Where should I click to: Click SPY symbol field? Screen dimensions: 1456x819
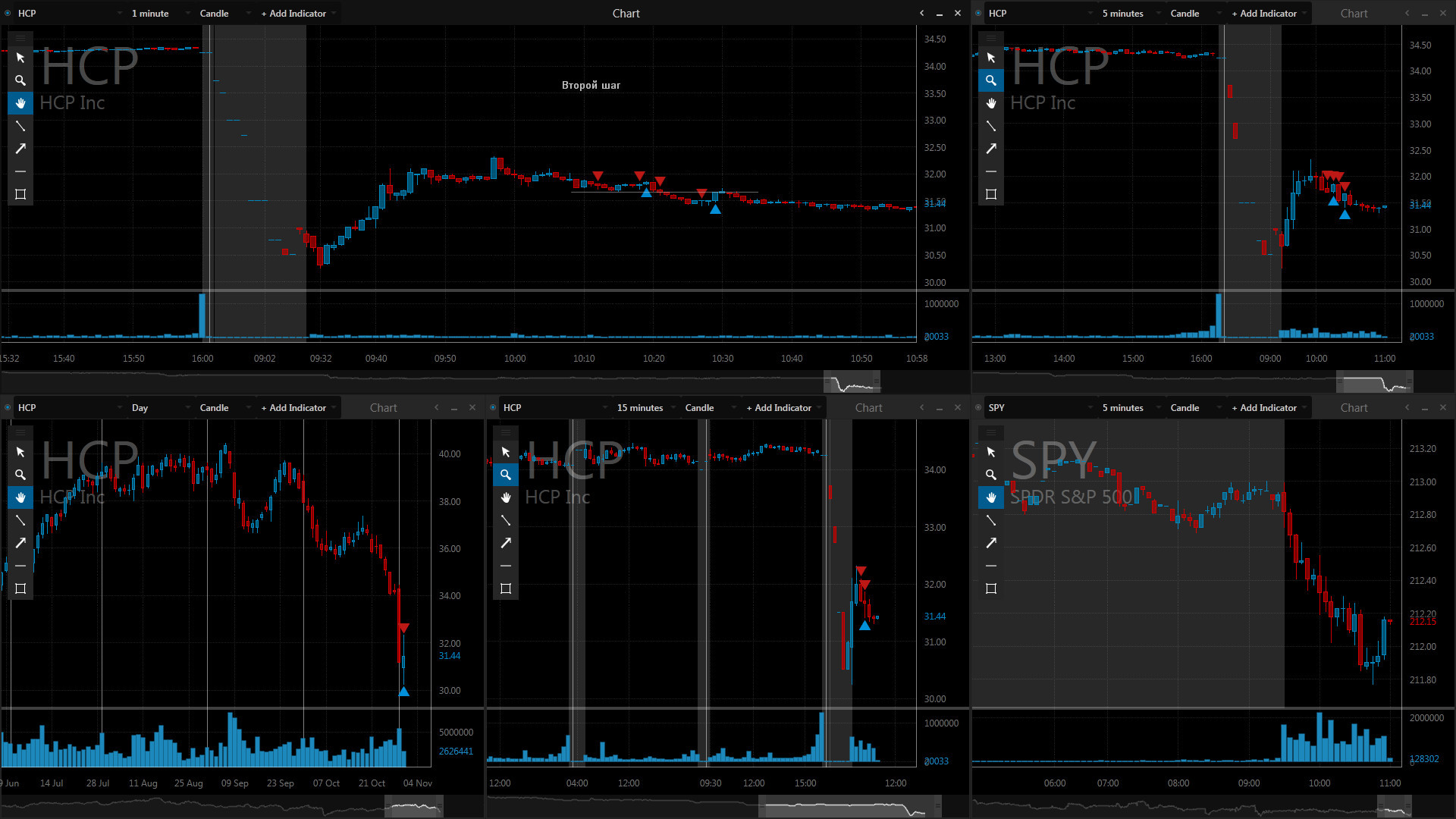pos(1039,407)
